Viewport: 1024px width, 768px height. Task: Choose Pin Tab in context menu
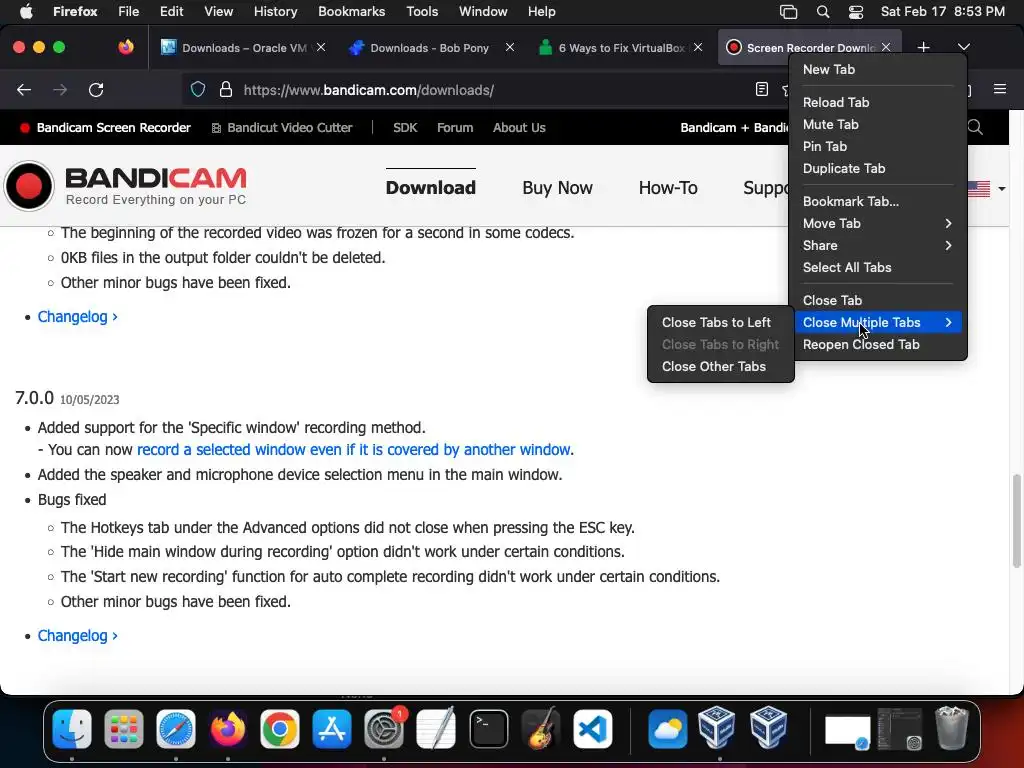878,146
